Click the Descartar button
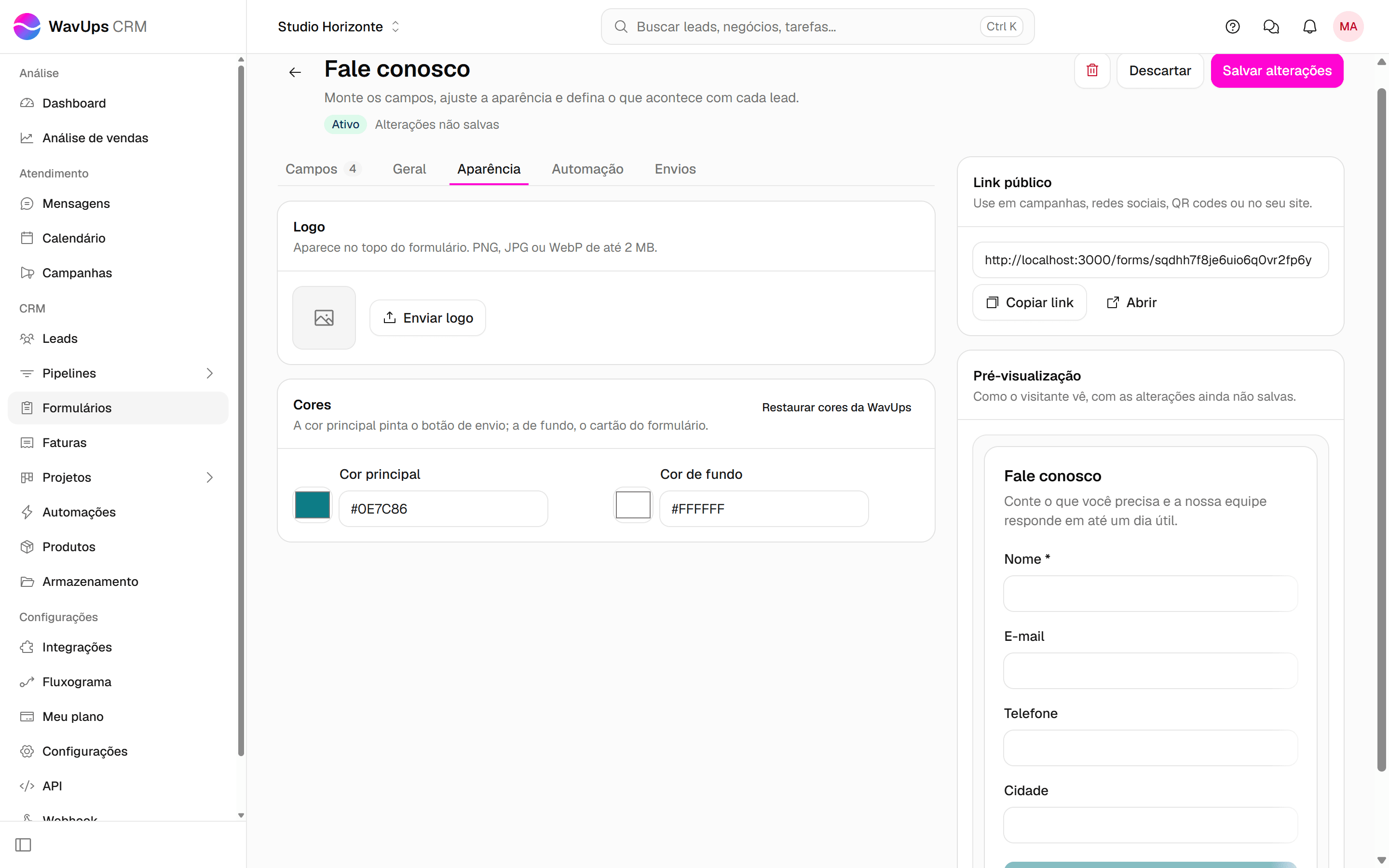 pyautogui.click(x=1159, y=70)
